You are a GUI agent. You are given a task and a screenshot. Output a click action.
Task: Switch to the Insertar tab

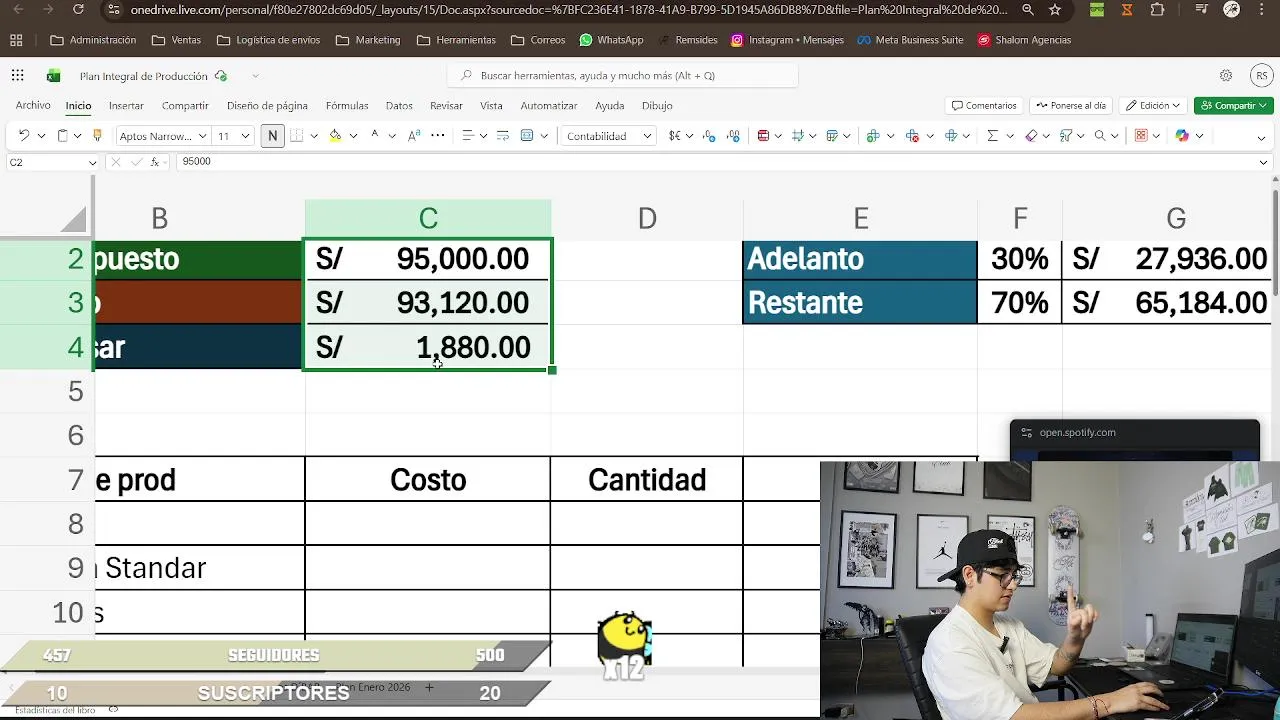click(x=126, y=105)
